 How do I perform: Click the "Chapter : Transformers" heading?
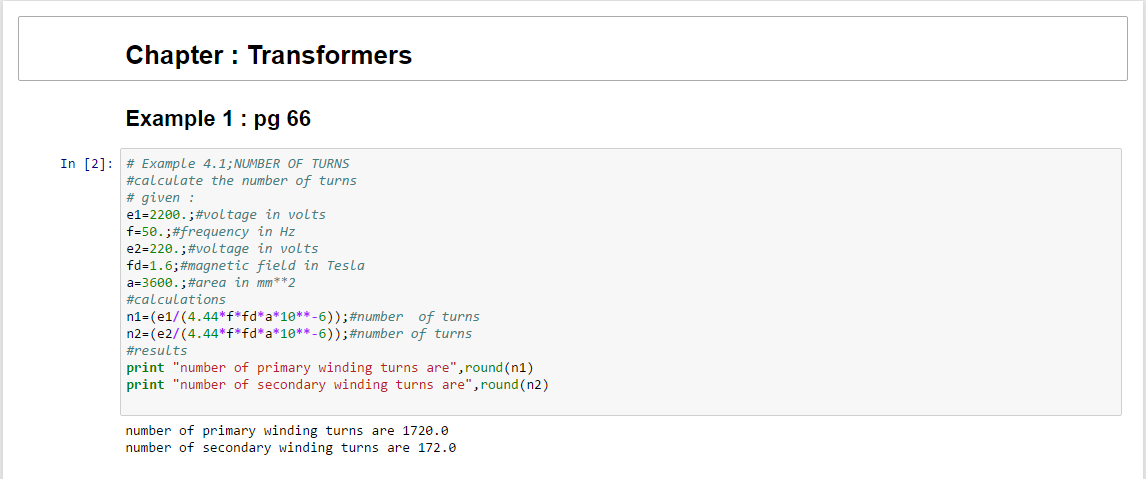click(268, 55)
